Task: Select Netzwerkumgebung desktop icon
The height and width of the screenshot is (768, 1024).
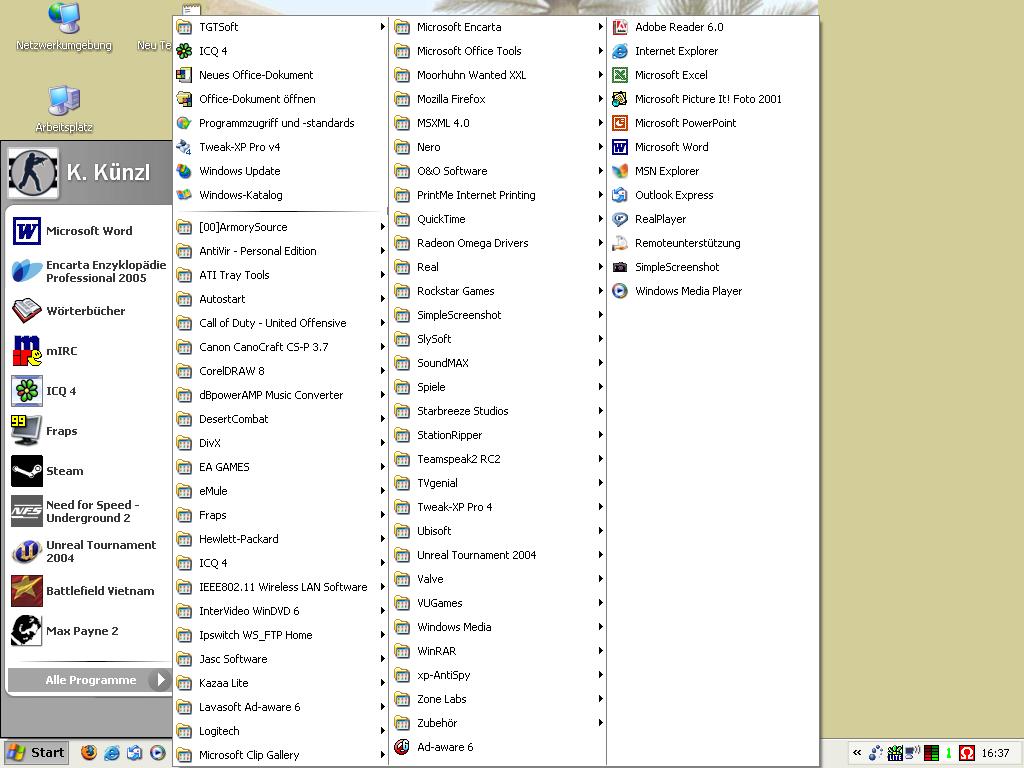Action: click(64, 27)
